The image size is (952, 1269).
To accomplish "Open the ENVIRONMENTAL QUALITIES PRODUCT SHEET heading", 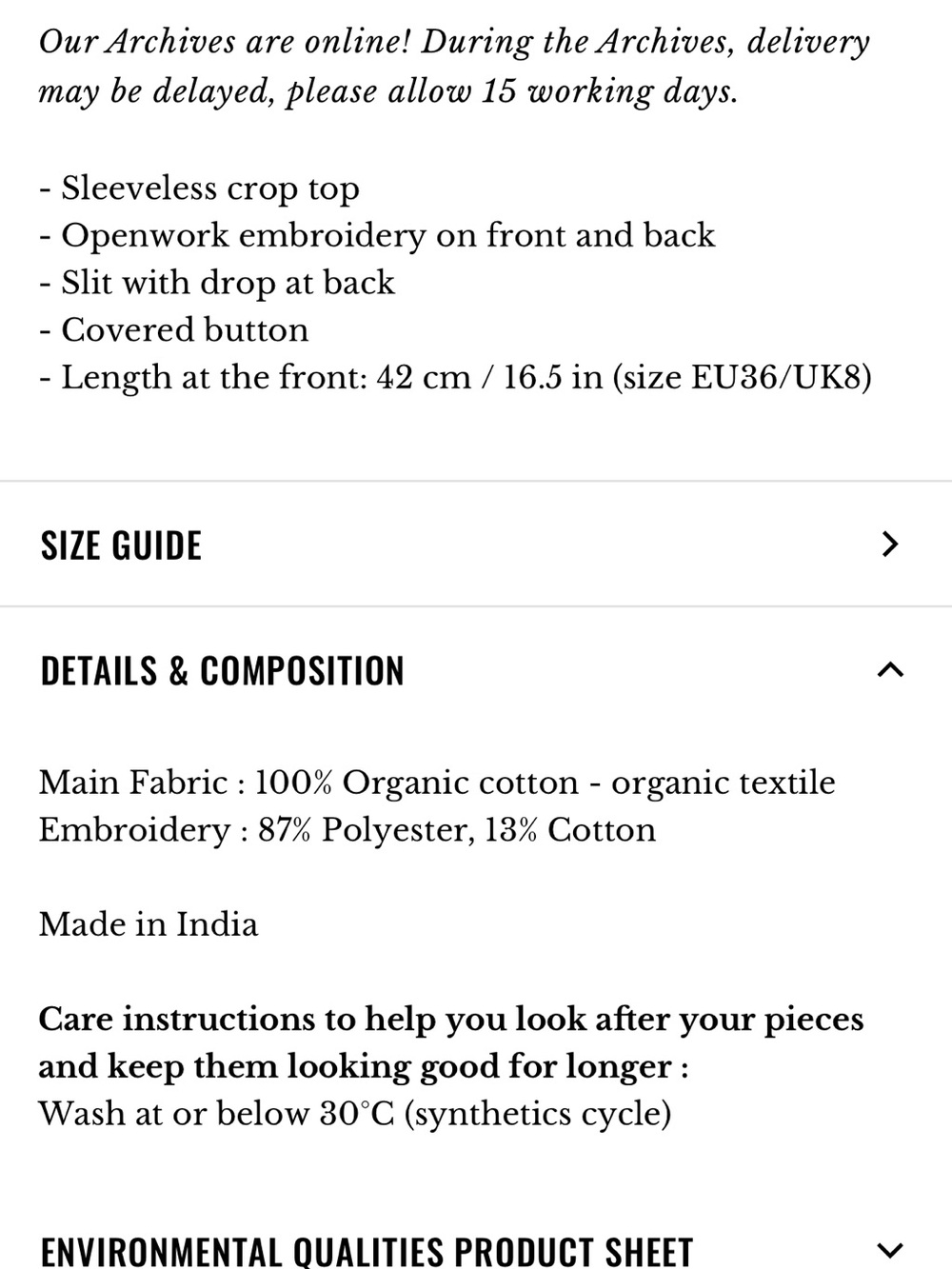I will (367, 1251).
